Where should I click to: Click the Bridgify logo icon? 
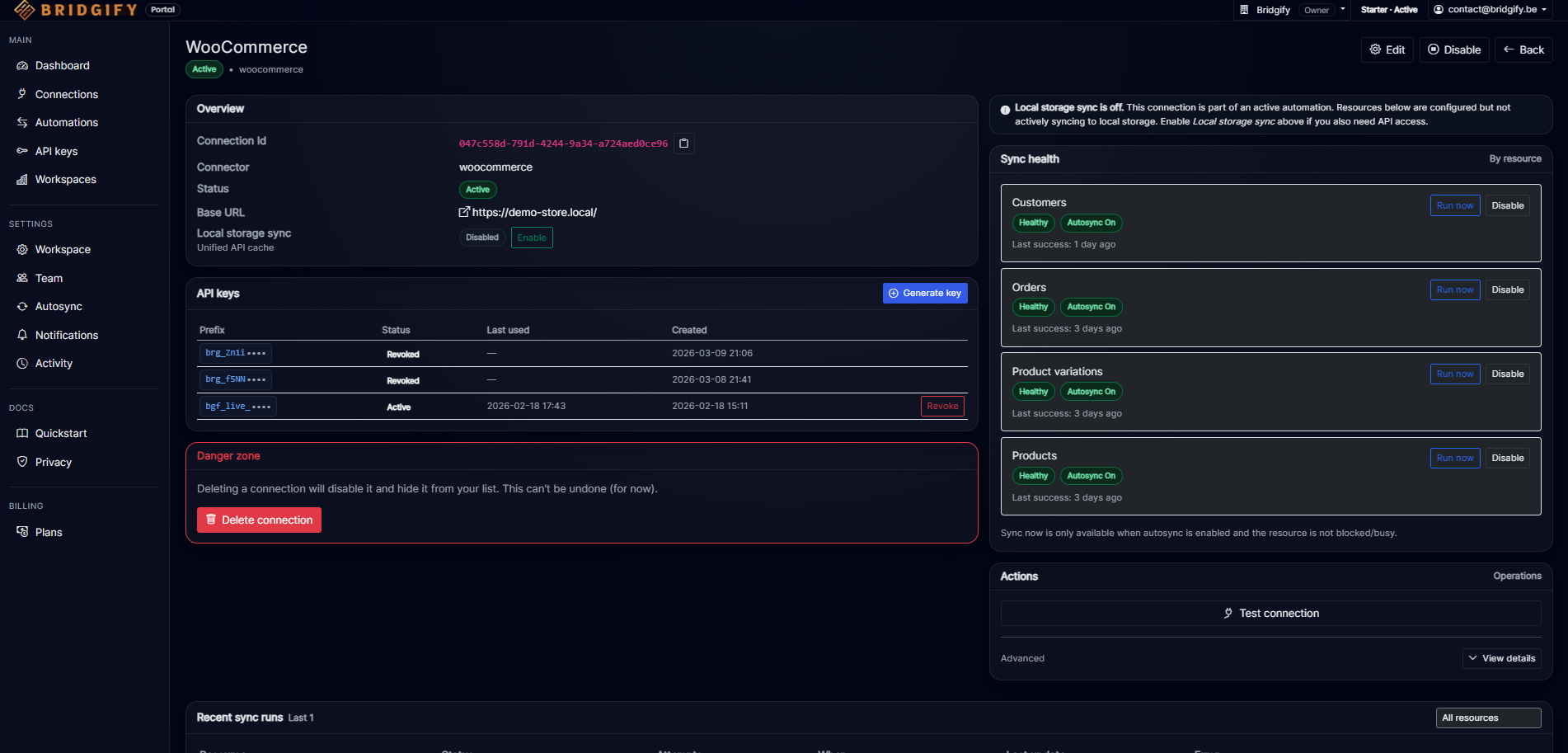(24, 10)
